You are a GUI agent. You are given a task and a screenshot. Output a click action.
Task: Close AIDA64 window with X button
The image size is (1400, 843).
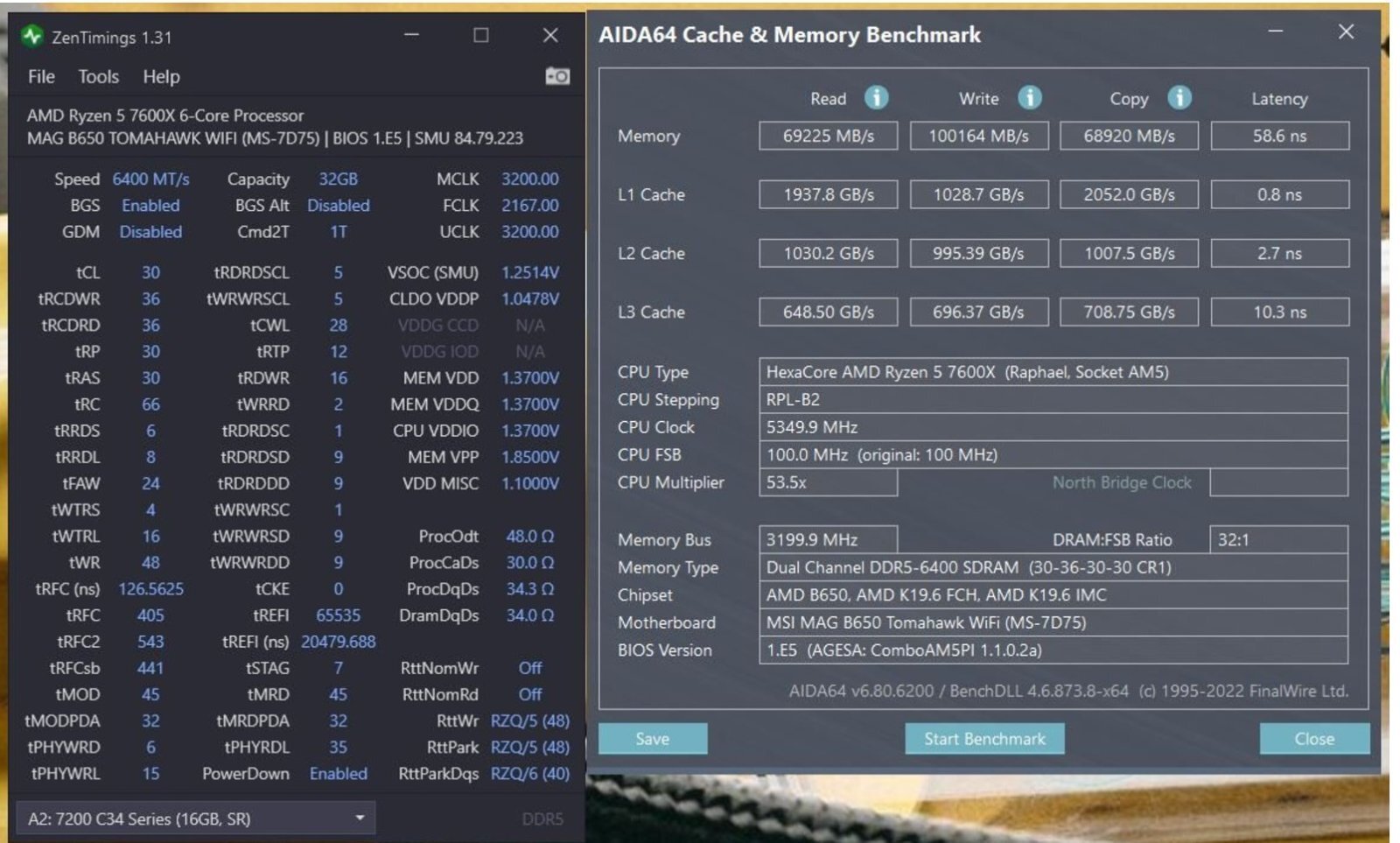click(1346, 32)
